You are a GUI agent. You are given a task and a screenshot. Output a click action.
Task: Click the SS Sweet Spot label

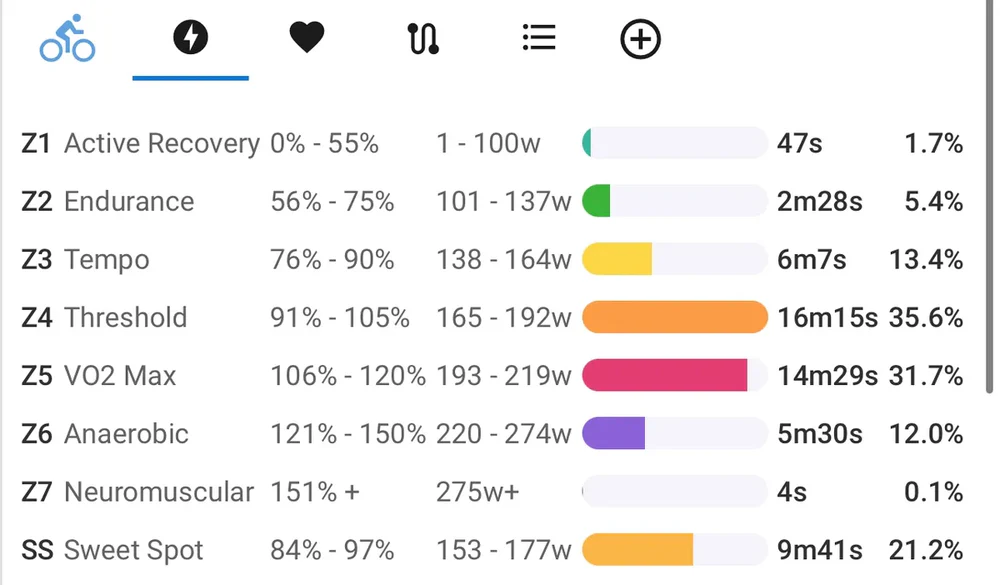pyautogui.click(x=133, y=550)
